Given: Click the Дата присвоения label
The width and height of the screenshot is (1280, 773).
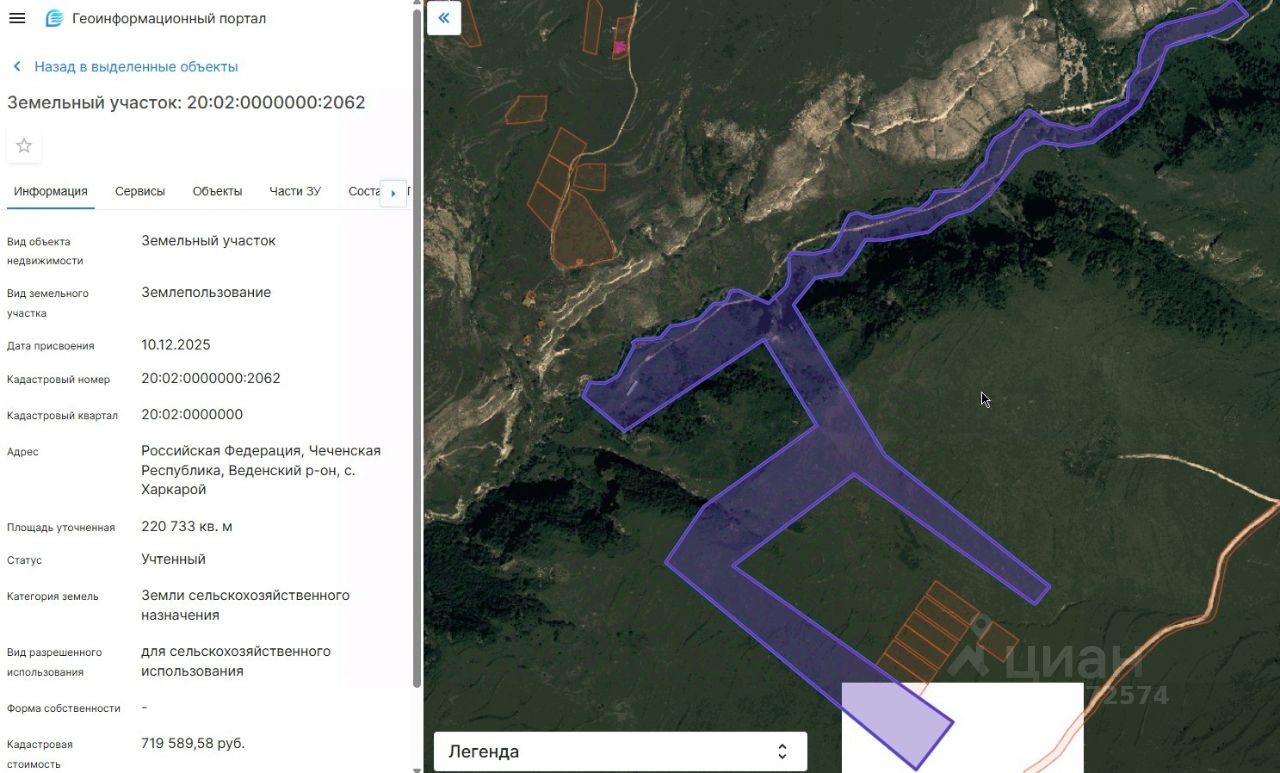Looking at the screenshot, I should (51, 346).
